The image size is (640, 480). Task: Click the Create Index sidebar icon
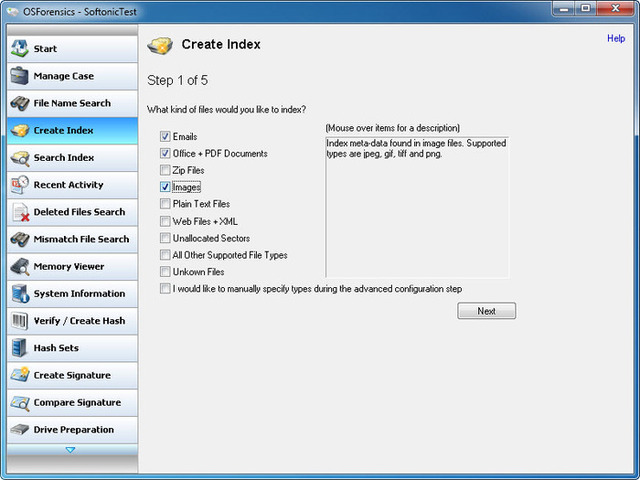(x=19, y=131)
